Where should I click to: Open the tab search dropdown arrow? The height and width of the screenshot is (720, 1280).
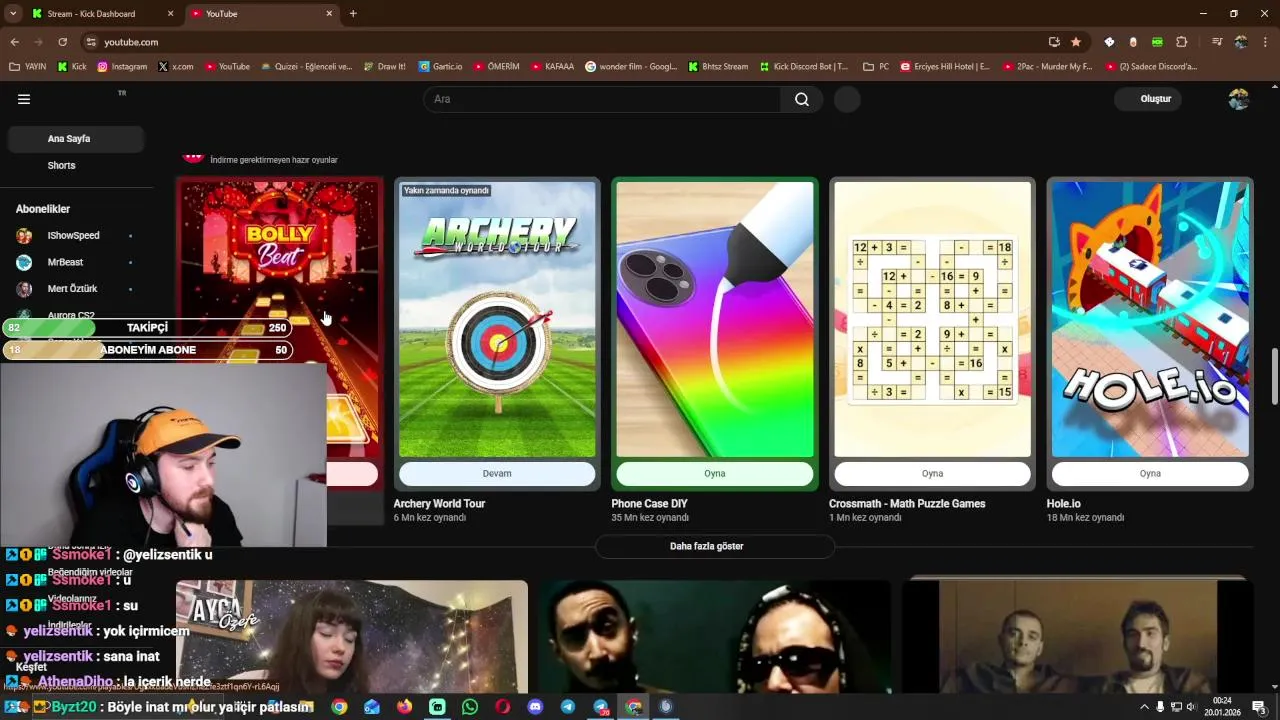tap(13, 14)
